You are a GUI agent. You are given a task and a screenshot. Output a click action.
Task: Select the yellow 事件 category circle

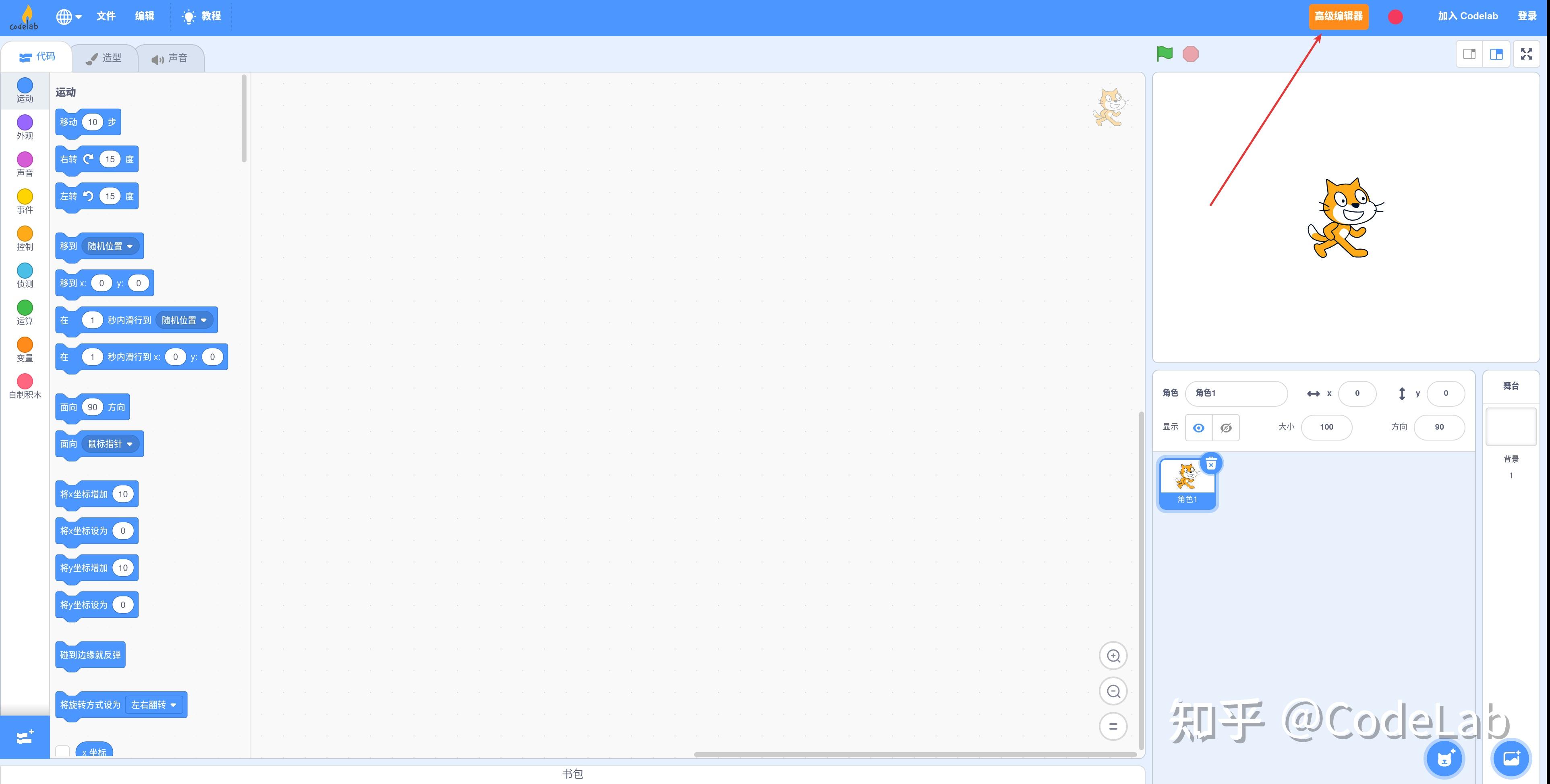tap(25, 197)
